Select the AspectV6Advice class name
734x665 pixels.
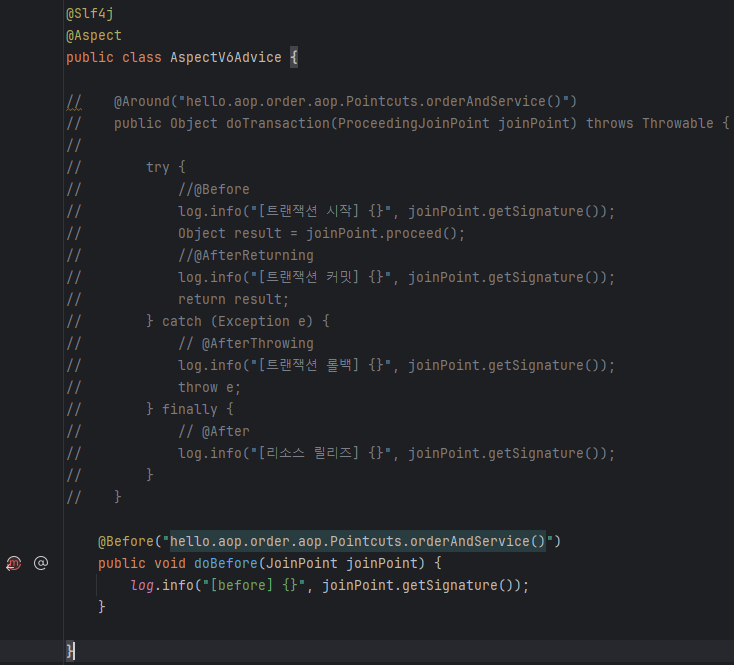[226, 58]
